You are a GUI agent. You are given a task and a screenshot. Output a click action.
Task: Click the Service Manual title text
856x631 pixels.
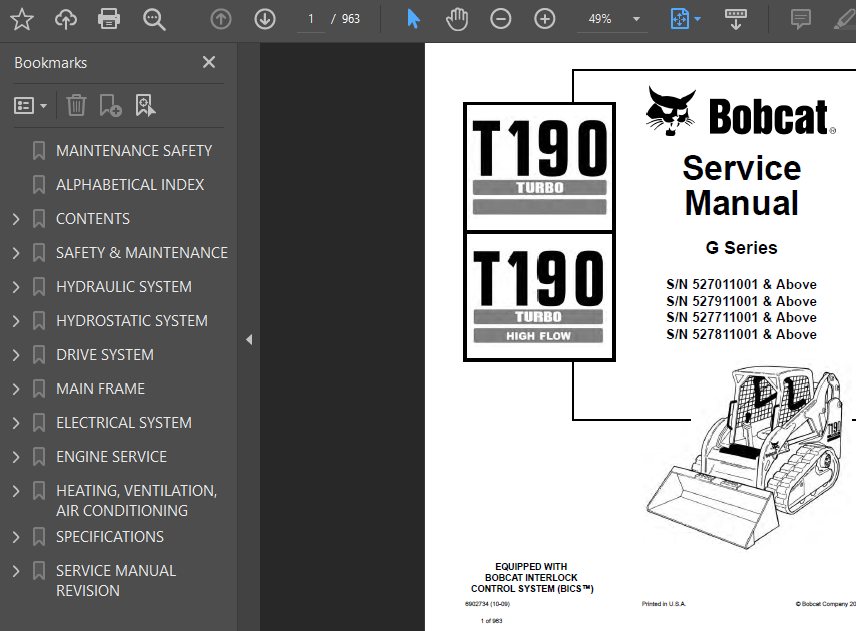click(742, 185)
